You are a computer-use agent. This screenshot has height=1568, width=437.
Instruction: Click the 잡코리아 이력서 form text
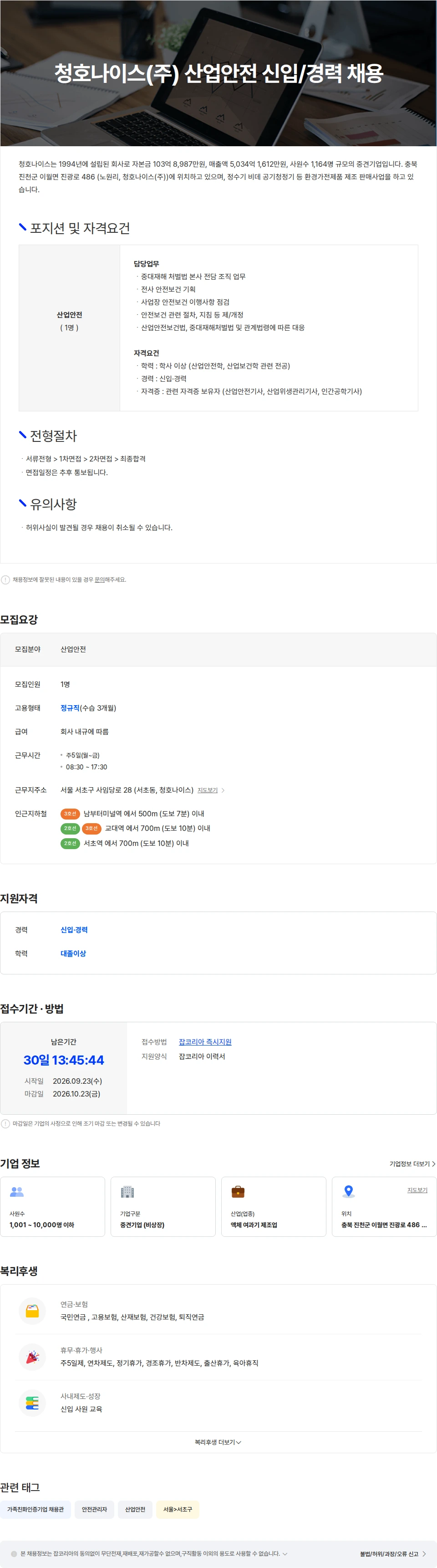point(202,1057)
